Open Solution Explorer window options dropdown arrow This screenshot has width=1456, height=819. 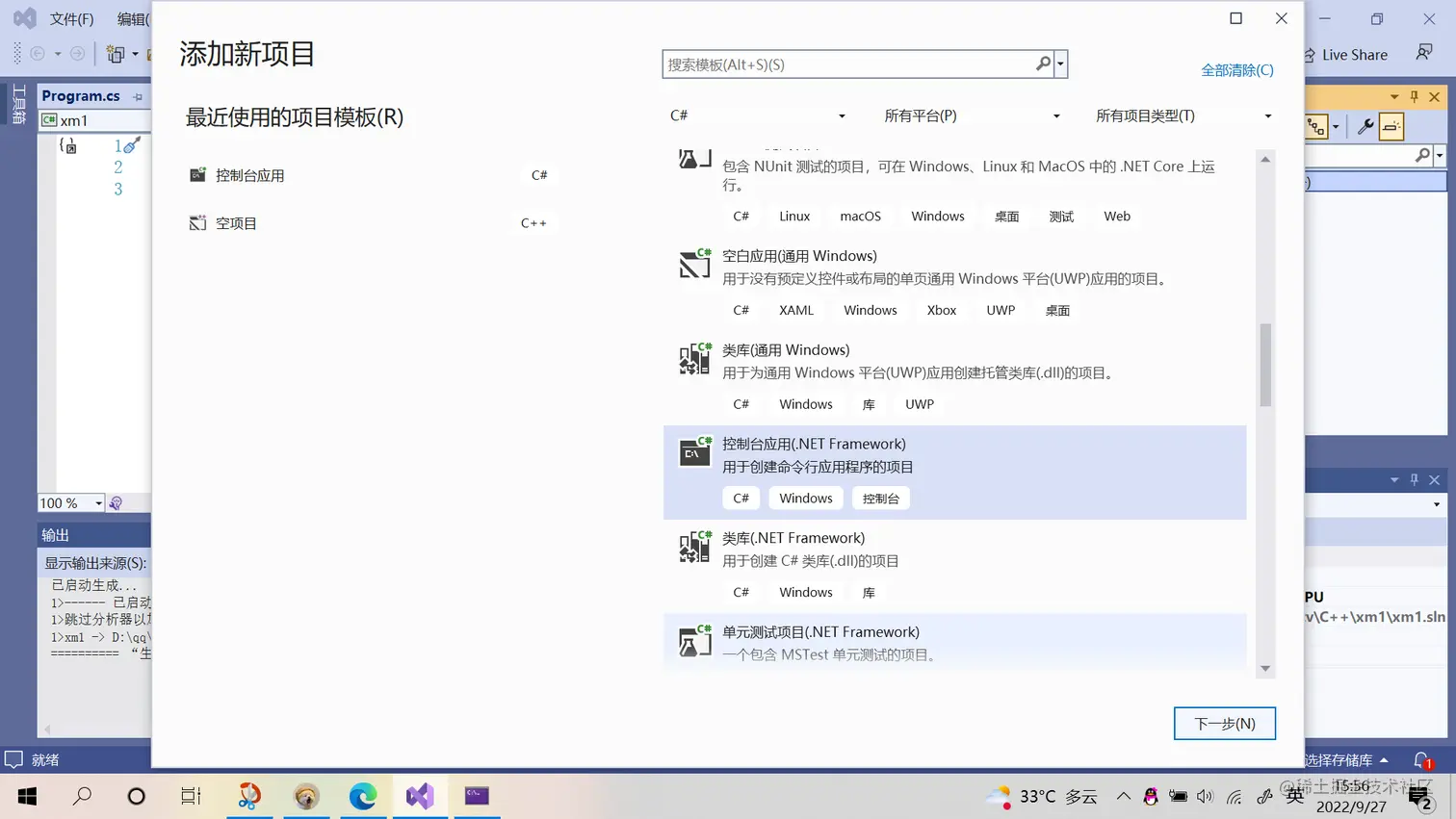click(x=1393, y=97)
